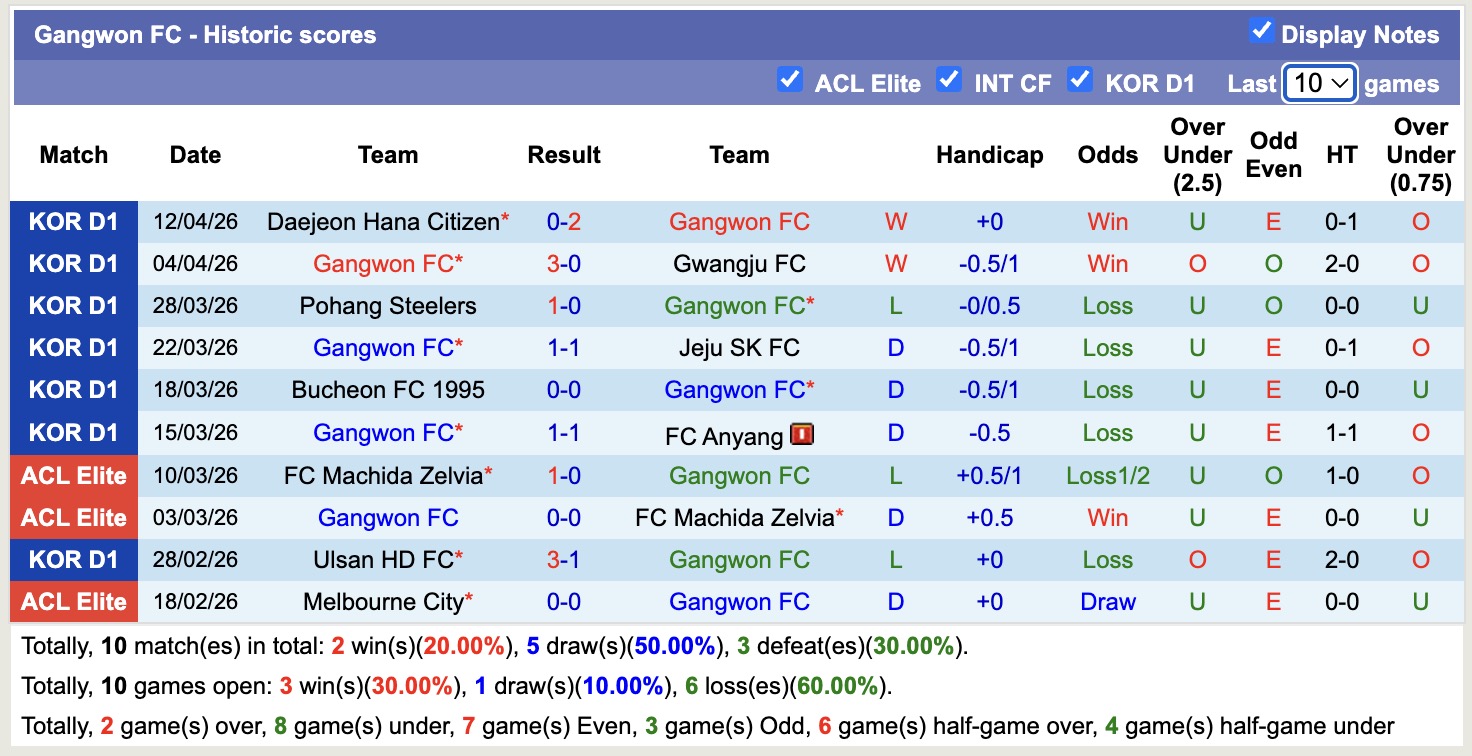This screenshot has width=1472, height=756.
Task: Select the Gwangju FC team link
Action: pos(739,264)
